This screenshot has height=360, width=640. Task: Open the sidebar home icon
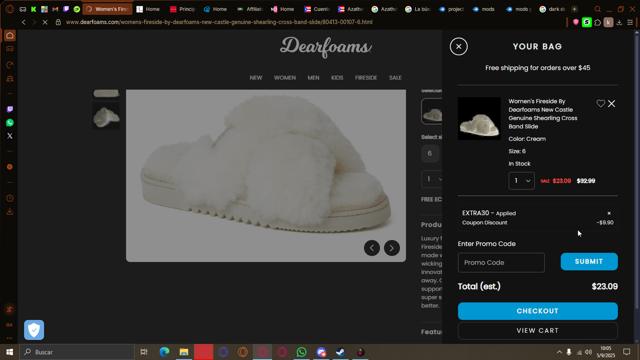pyautogui.click(x=10, y=36)
